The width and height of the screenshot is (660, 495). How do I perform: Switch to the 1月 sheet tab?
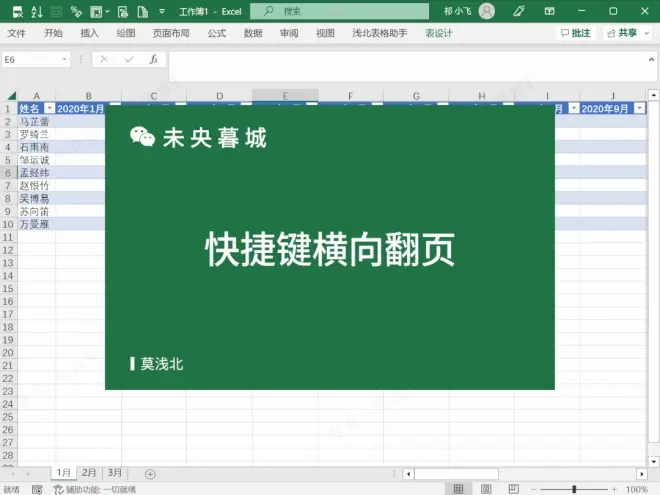tap(64, 473)
